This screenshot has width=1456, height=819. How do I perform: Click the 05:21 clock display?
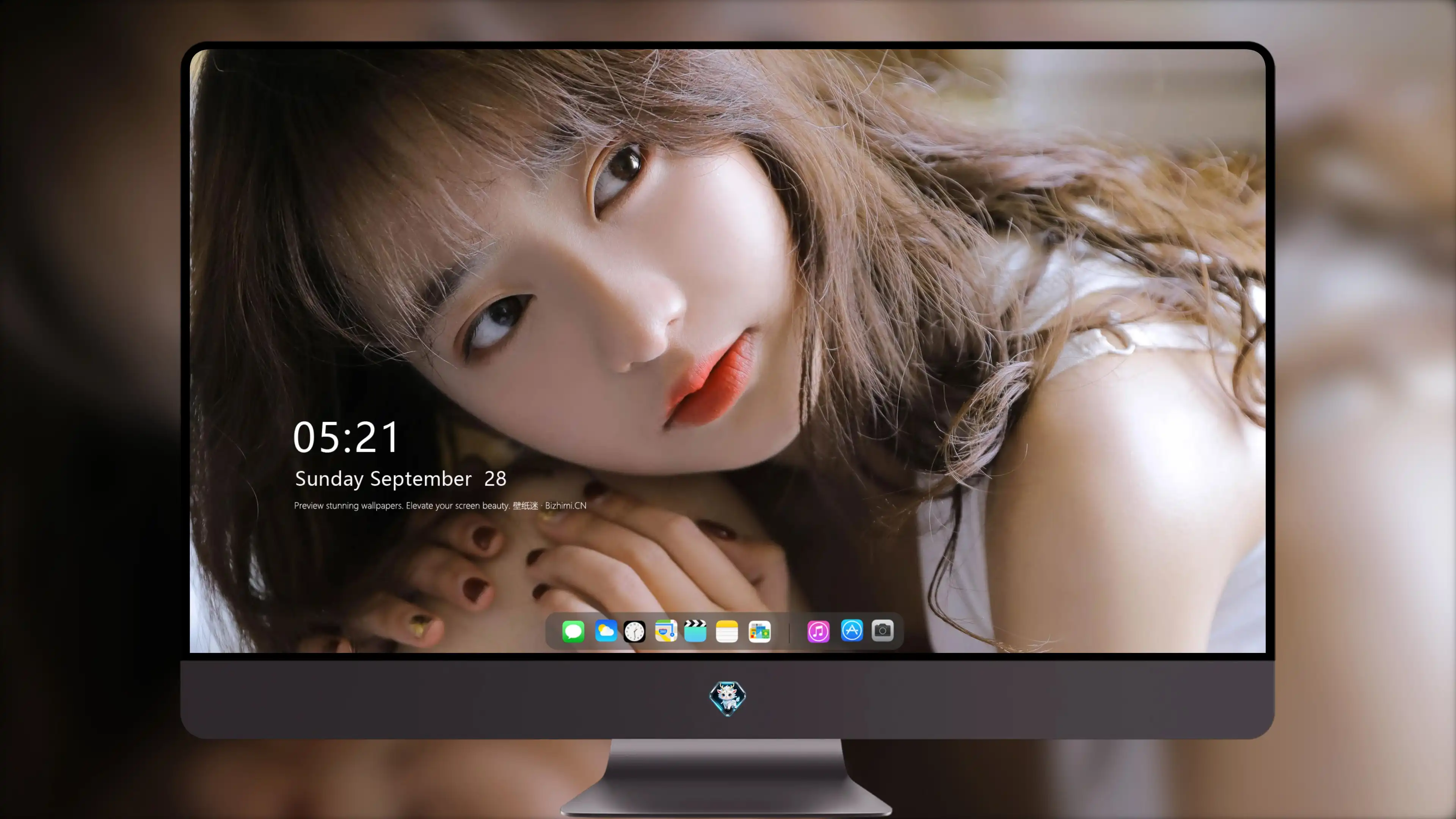346,437
